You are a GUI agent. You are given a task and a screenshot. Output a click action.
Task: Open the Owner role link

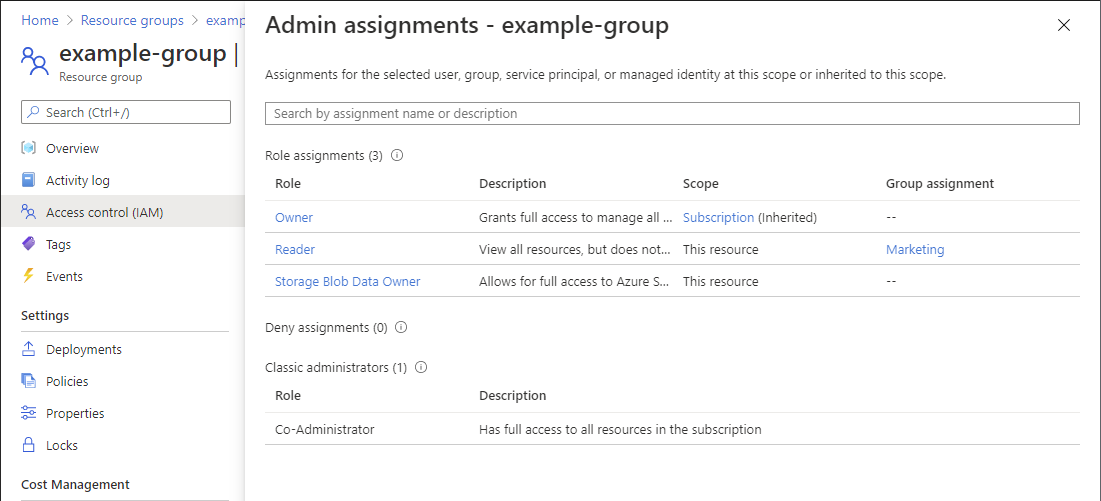pyautogui.click(x=294, y=217)
